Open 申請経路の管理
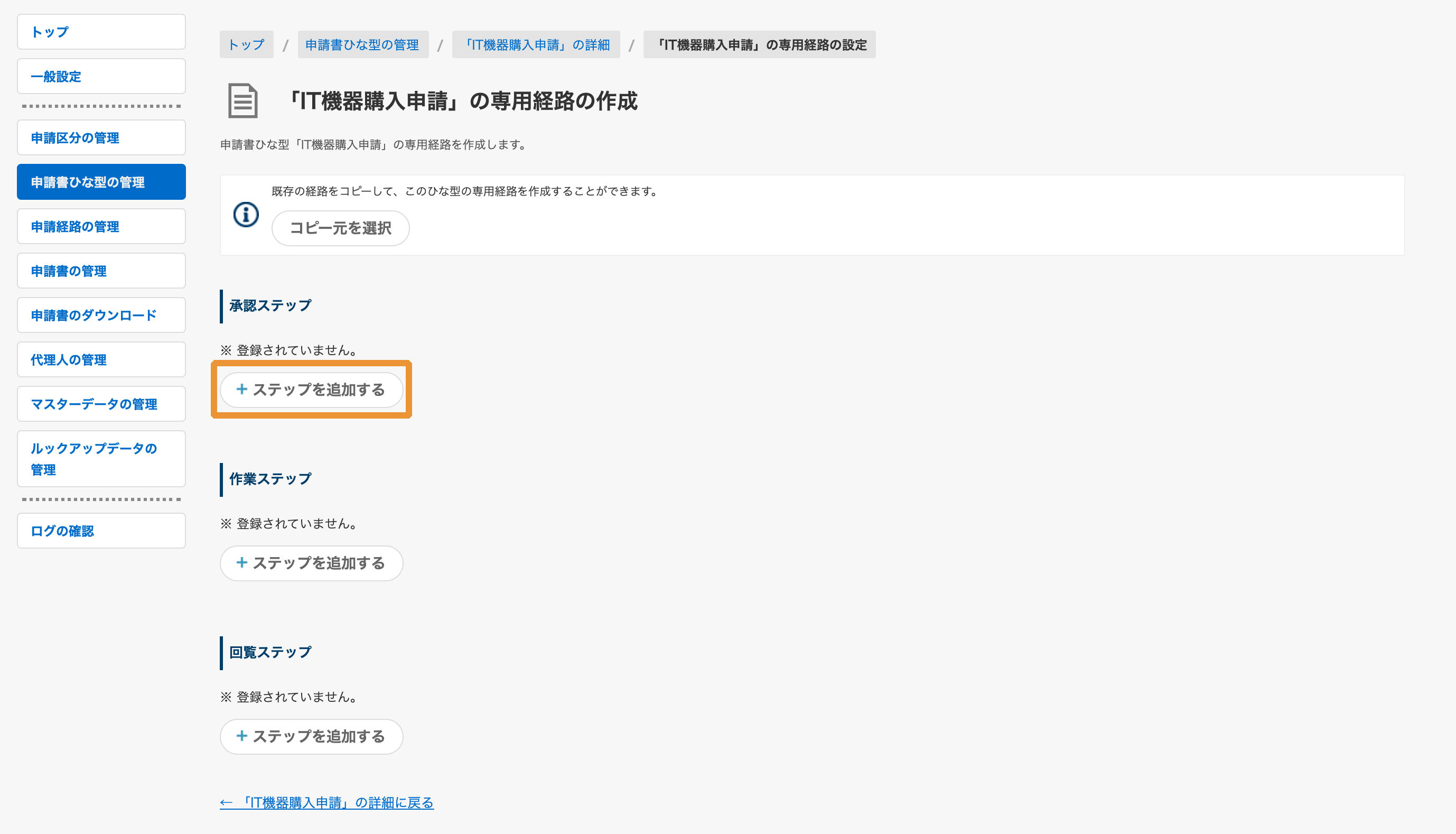Screen dimensions: 1456x834 pyautogui.click(x=101, y=226)
